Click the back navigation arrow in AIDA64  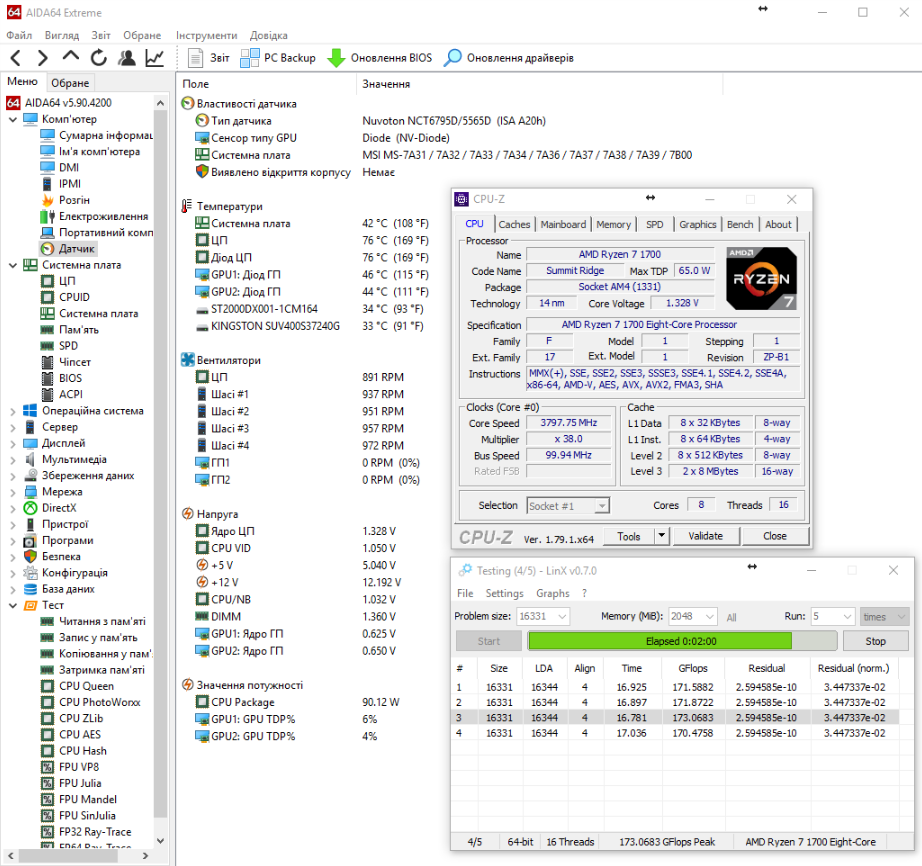tap(16, 58)
